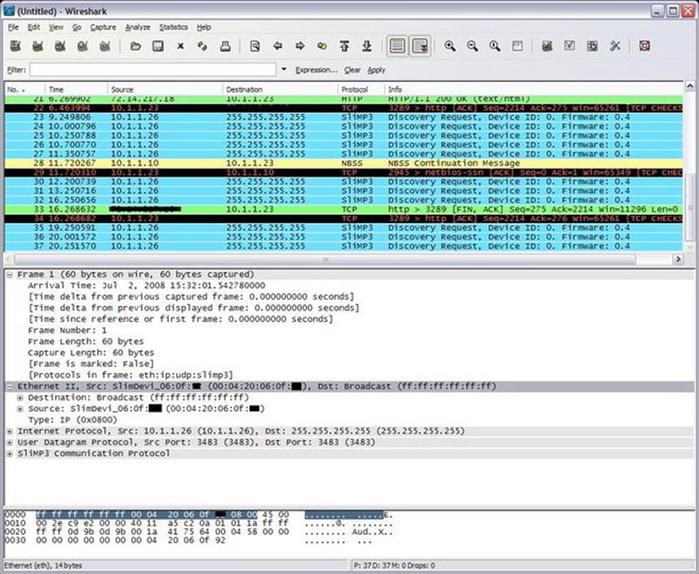The height and width of the screenshot is (574, 699).
Task: Select packet 33 FIN, ACK row
Action: (344, 209)
